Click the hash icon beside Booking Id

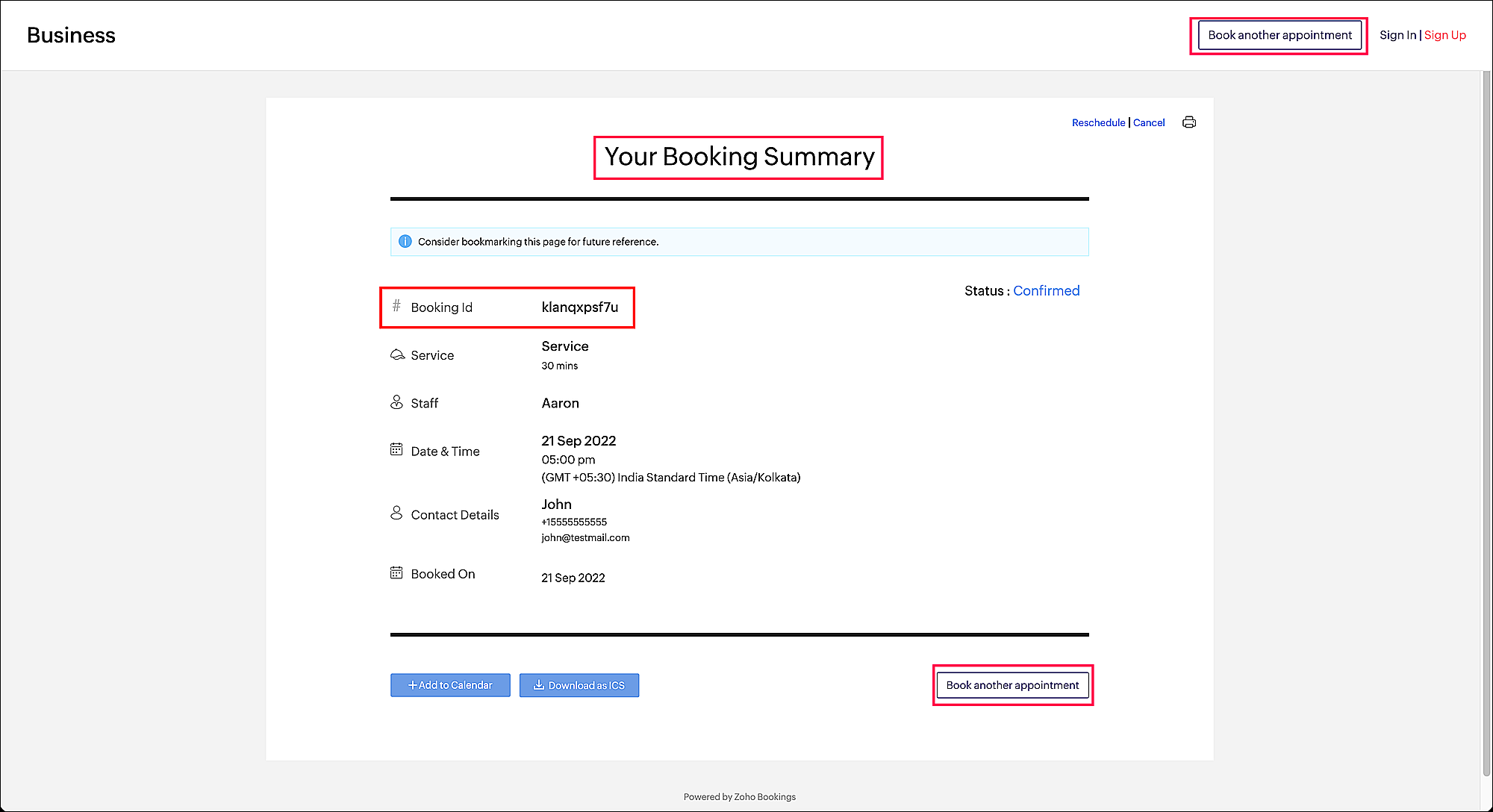click(396, 306)
